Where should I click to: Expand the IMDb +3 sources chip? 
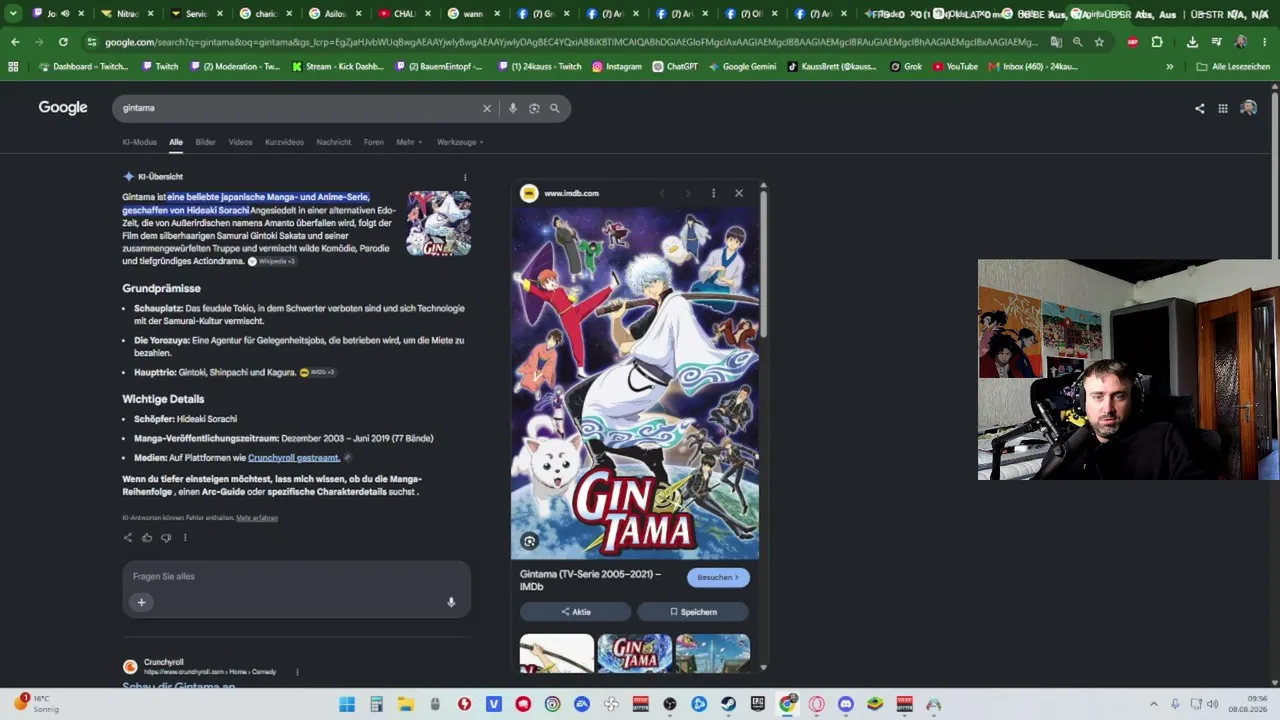tap(317, 372)
